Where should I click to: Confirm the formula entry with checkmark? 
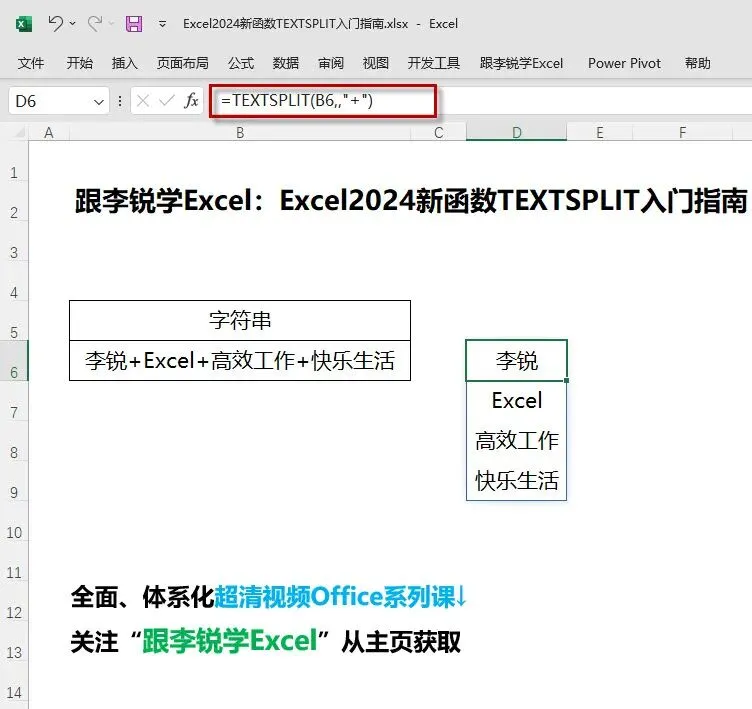tap(166, 101)
